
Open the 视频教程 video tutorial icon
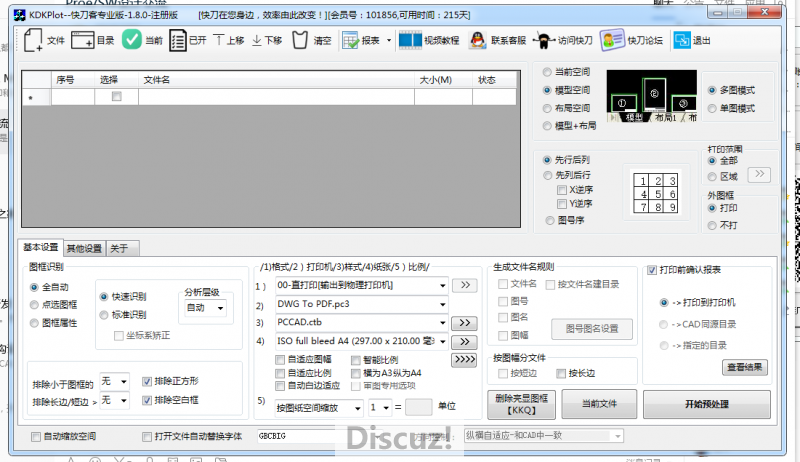click(x=410, y=40)
